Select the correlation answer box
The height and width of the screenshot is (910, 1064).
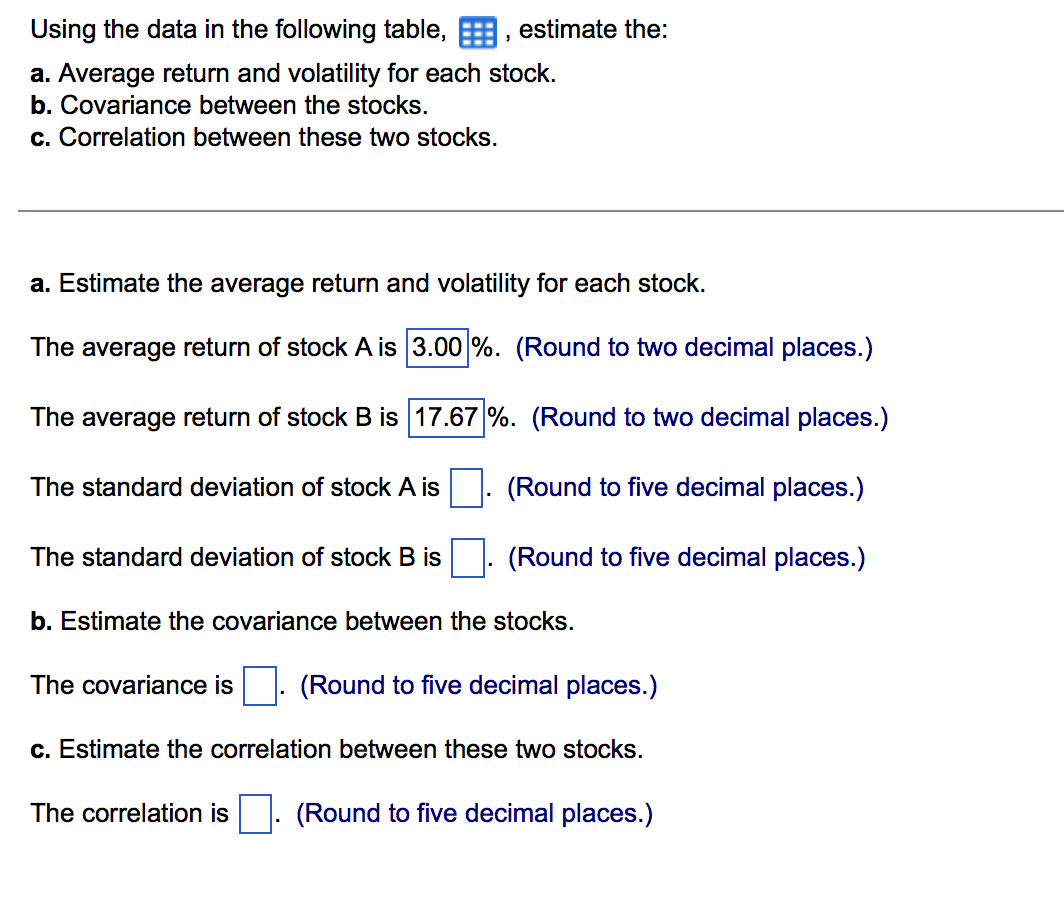254,814
